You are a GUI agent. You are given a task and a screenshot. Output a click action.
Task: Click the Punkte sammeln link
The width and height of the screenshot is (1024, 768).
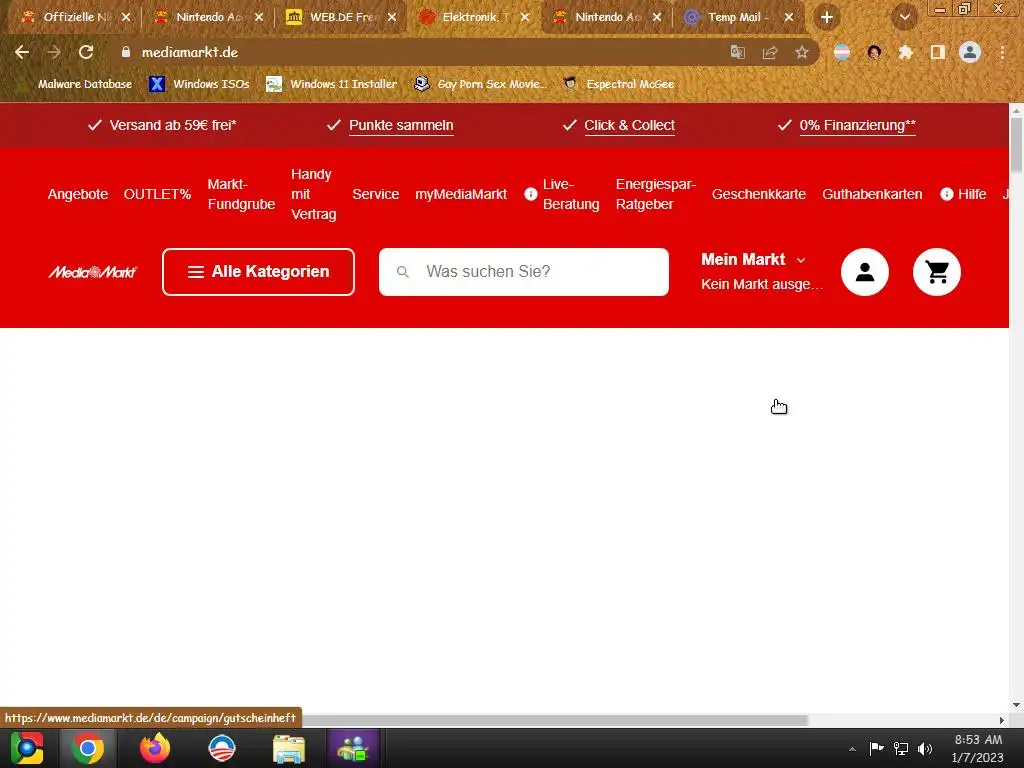point(401,125)
